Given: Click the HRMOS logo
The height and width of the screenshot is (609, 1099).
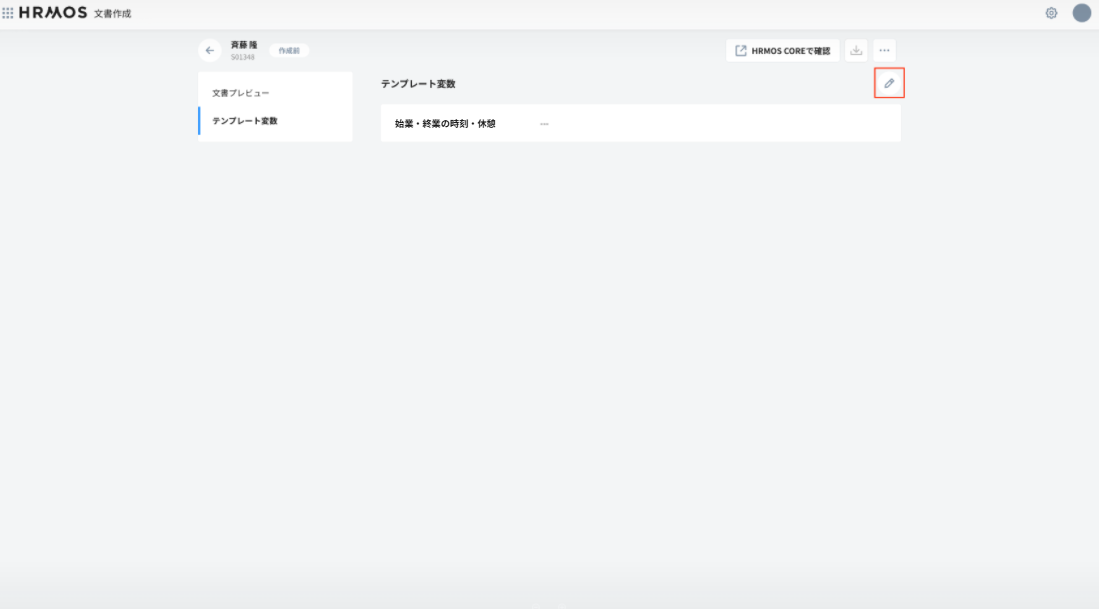Looking at the screenshot, I should pos(53,14).
